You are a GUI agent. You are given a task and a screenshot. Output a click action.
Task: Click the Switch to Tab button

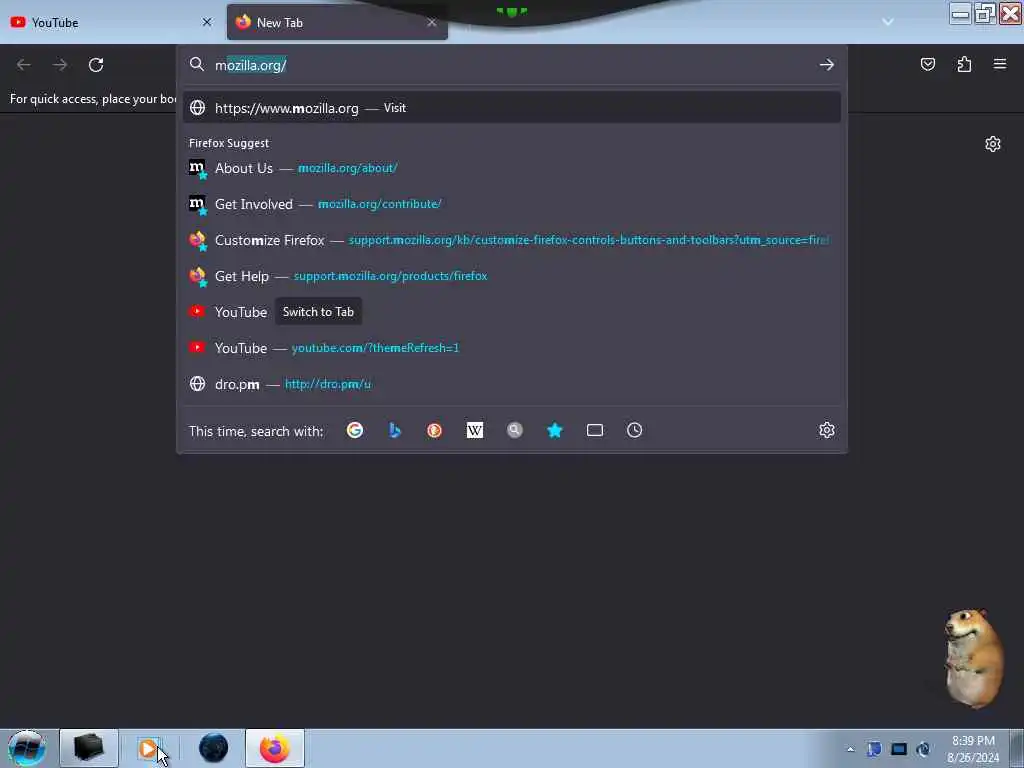pos(318,312)
